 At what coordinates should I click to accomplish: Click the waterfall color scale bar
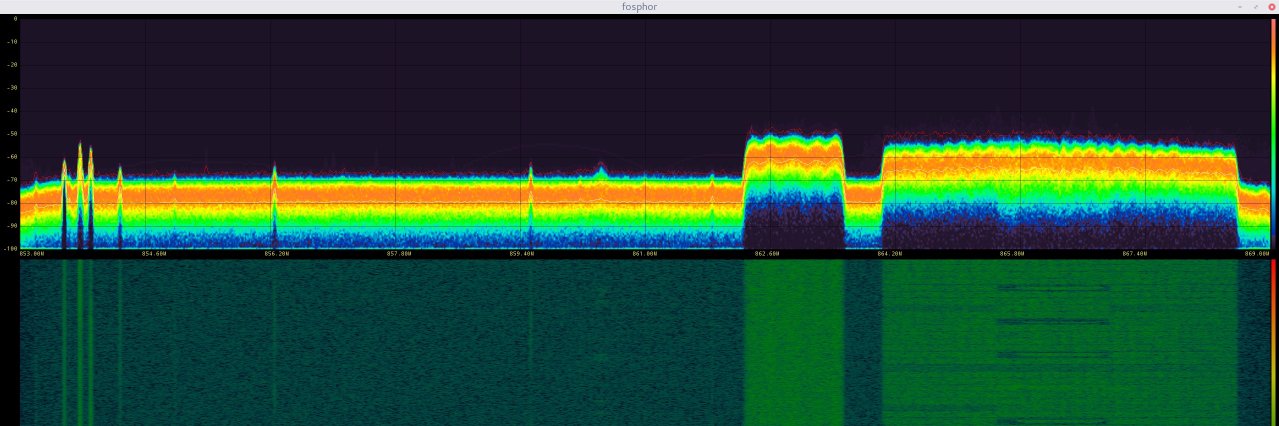pos(1273,343)
